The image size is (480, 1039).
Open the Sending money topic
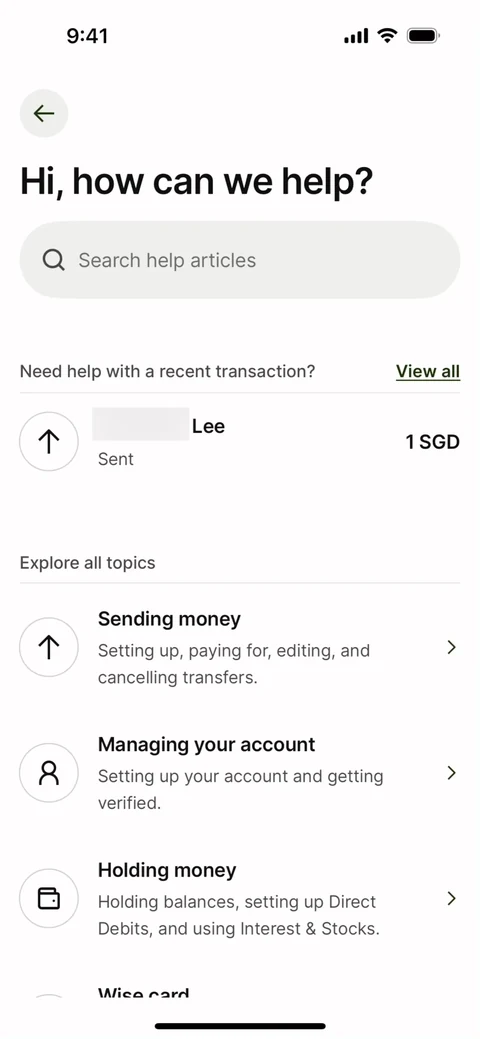click(x=240, y=647)
